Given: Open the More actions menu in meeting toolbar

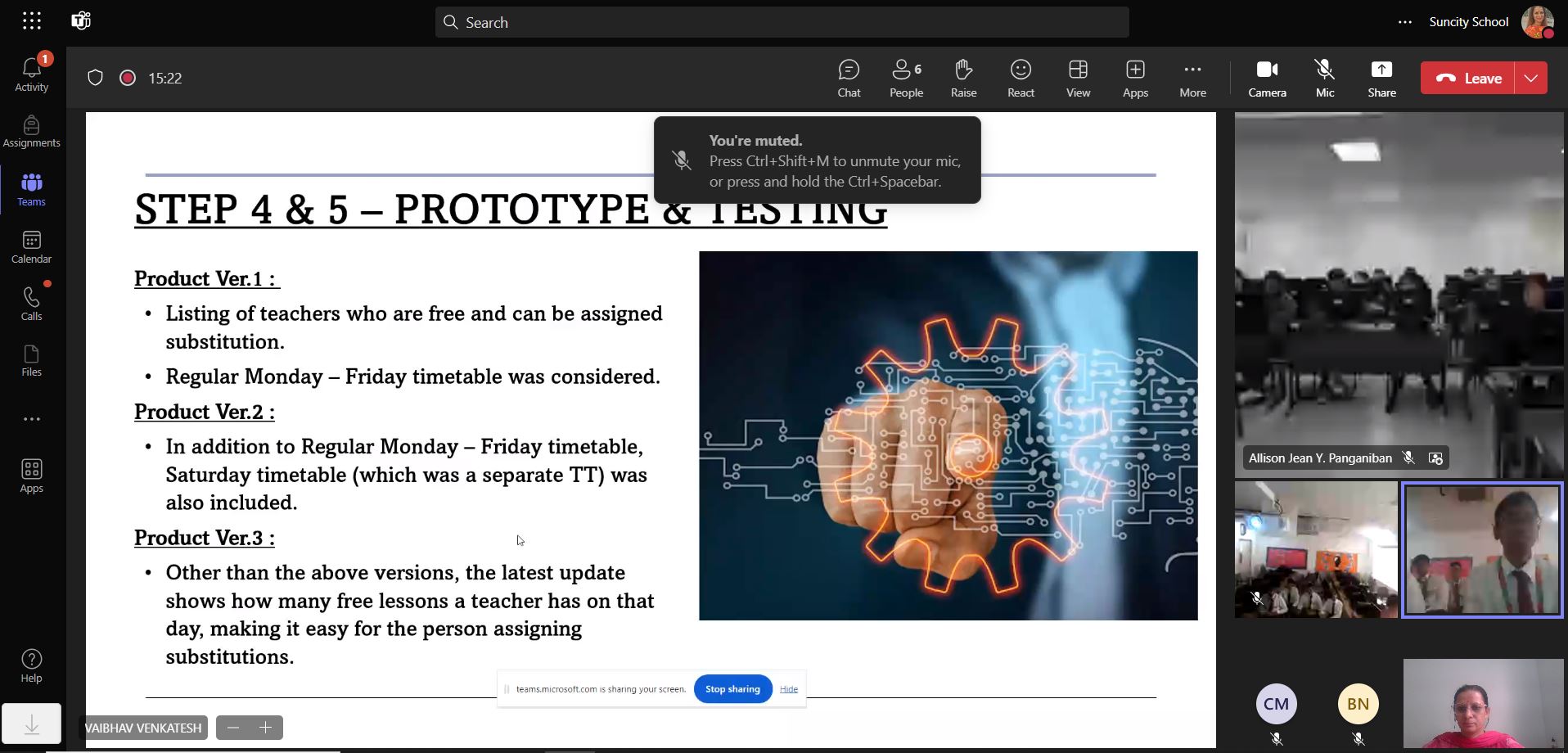Looking at the screenshot, I should pos(1192,79).
